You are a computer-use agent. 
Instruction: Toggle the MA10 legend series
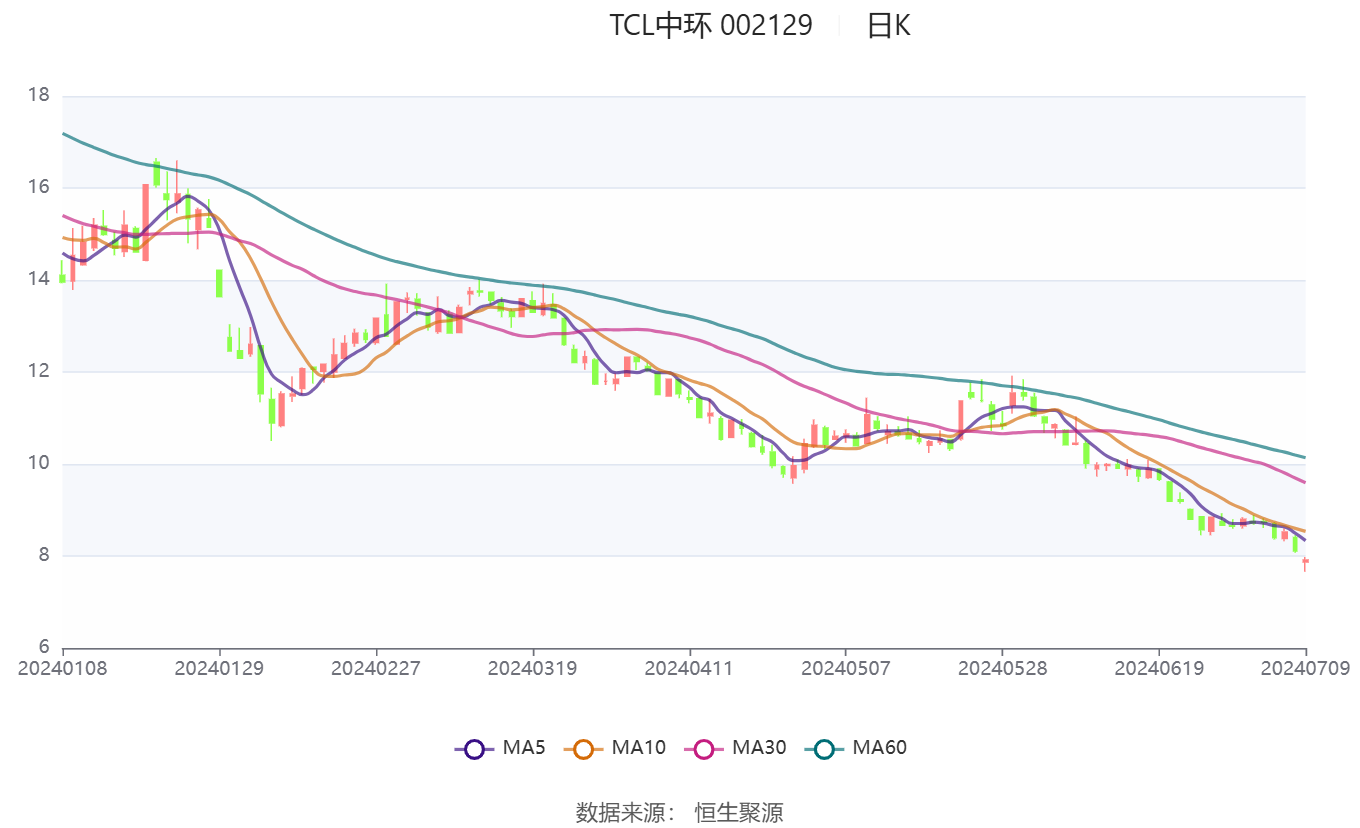(615, 747)
